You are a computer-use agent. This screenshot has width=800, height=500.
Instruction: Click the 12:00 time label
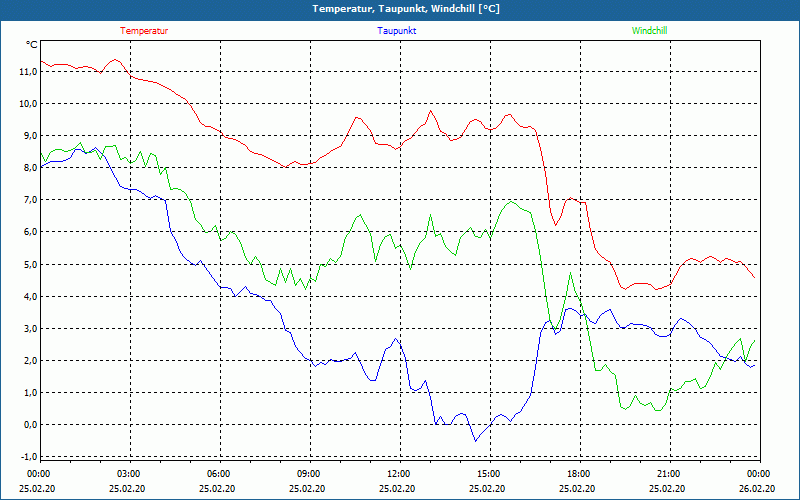point(399,474)
